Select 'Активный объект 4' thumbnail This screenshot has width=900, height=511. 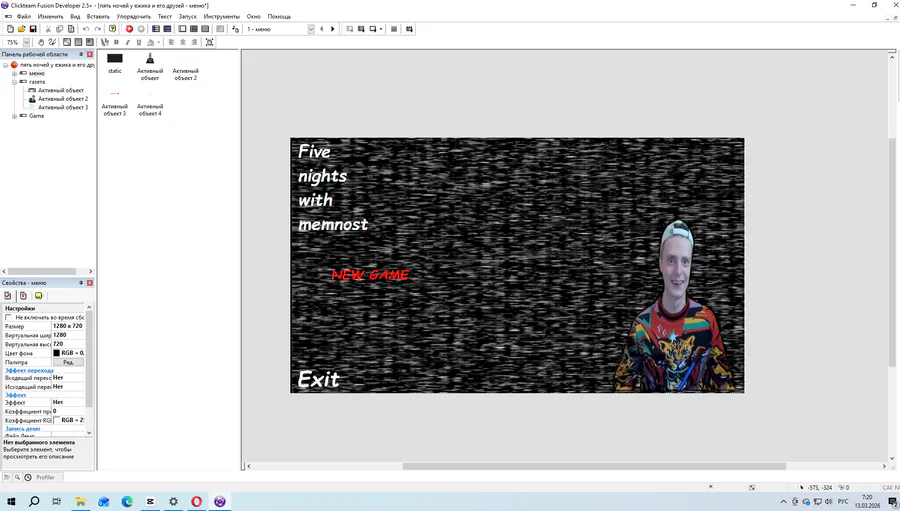[x=150, y=103]
